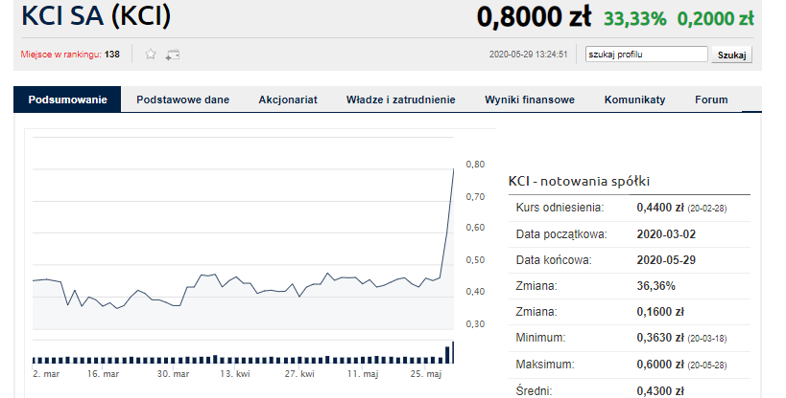Click the Data początkowa label
This screenshot has width=786, height=398.
click(x=561, y=234)
